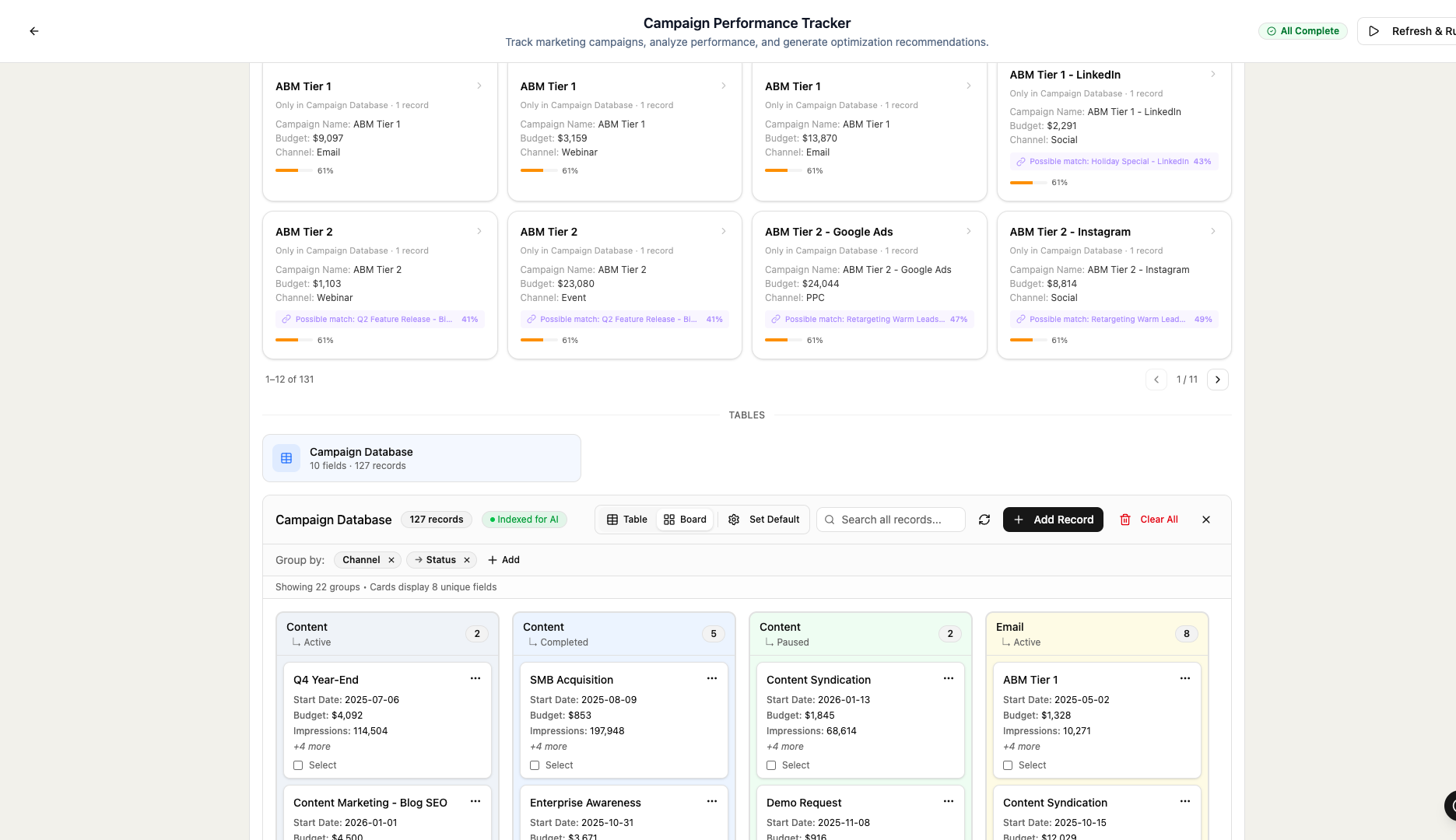Click the play icon on Refresh & Run
1456x840 pixels.
(1373, 31)
